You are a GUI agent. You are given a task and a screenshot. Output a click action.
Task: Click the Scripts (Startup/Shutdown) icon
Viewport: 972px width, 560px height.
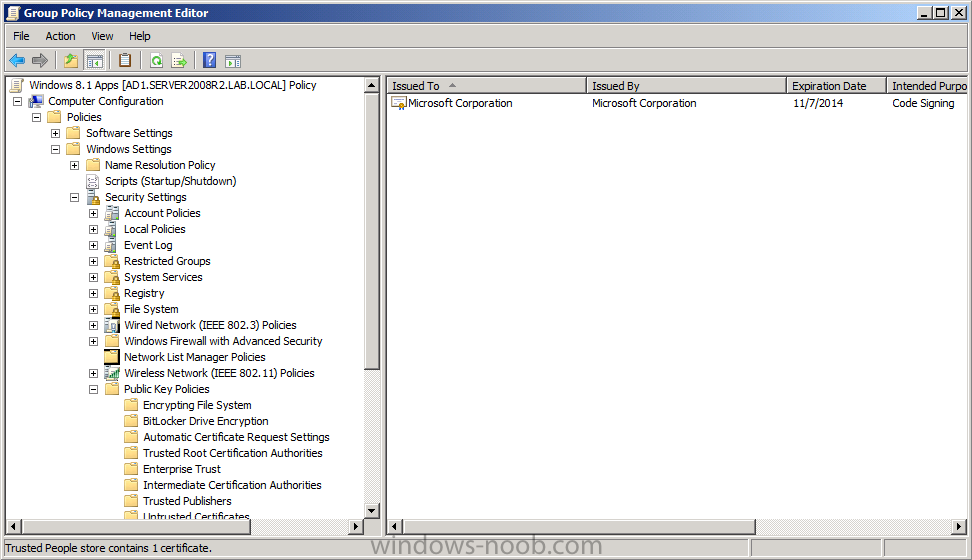[93, 181]
